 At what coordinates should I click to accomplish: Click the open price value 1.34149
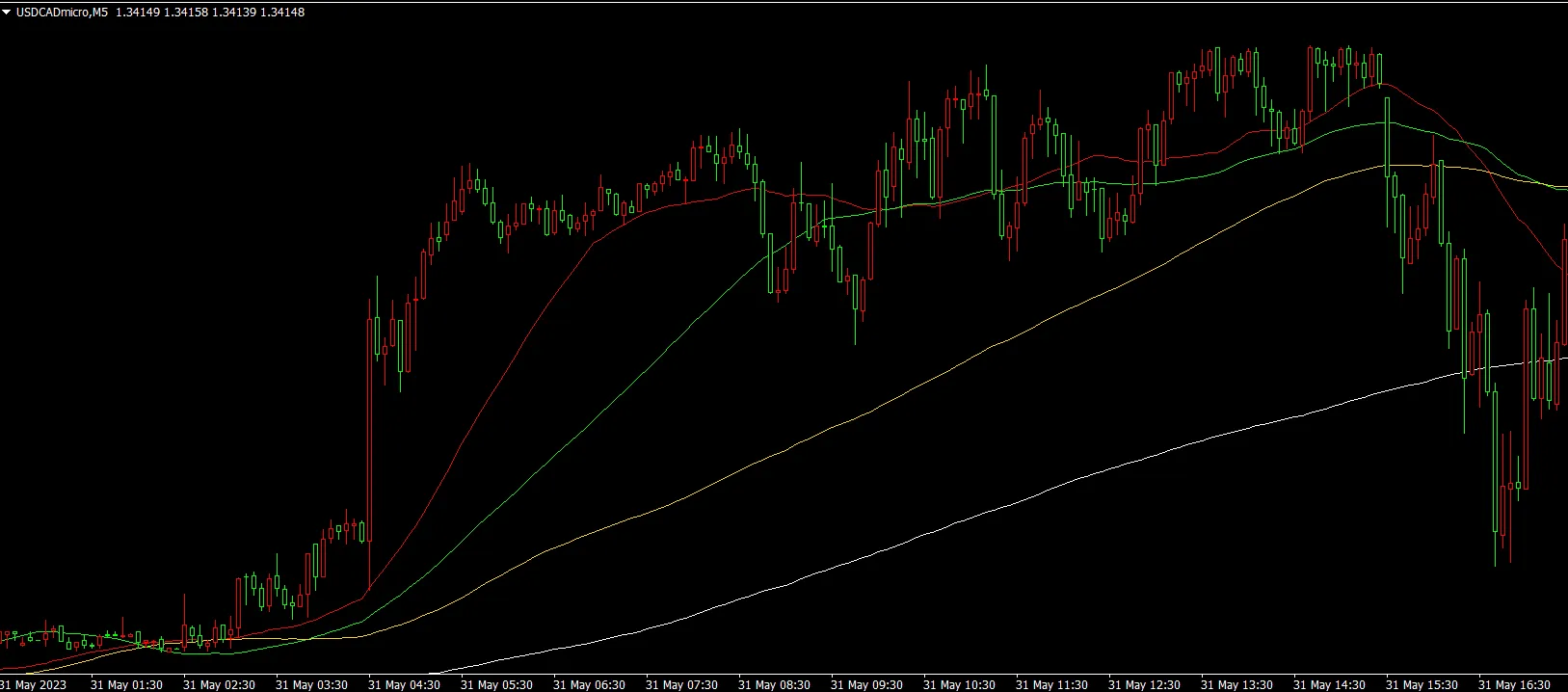[x=136, y=13]
